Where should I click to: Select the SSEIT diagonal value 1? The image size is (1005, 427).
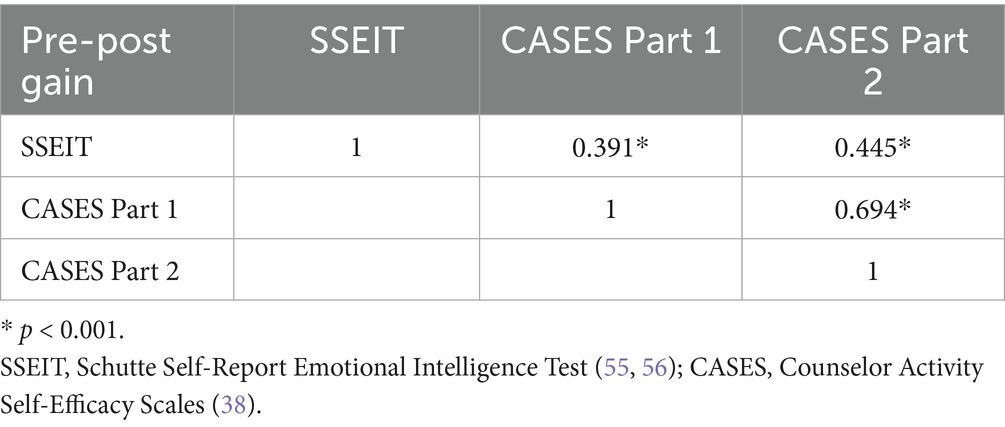click(356, 147)
